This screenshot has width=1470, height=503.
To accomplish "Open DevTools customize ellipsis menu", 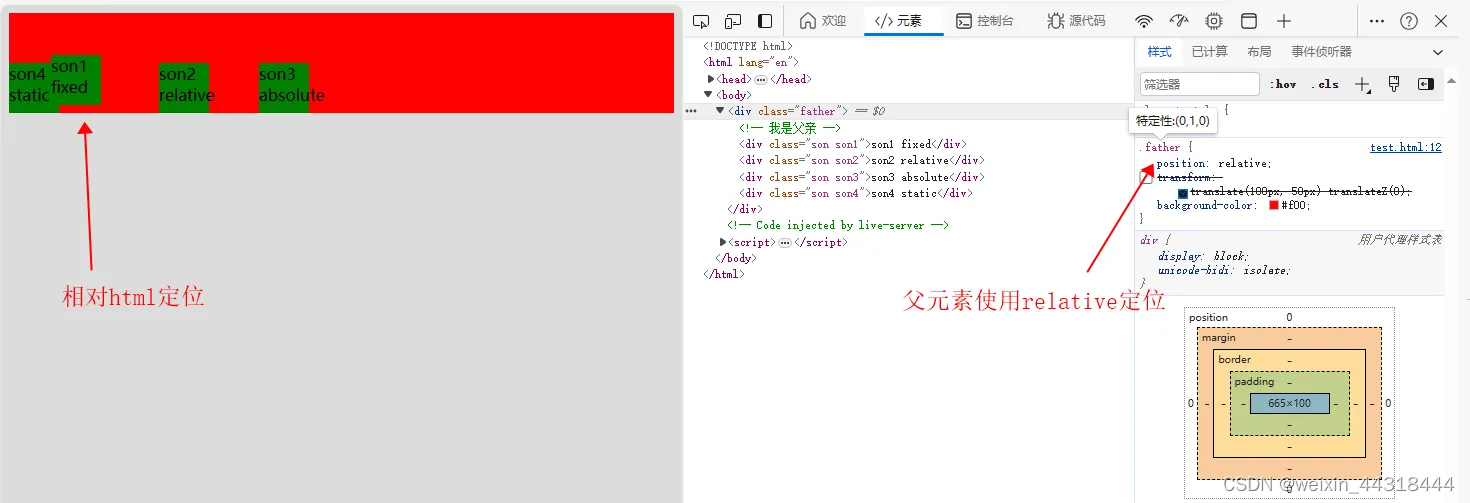I will [1377, 21].
